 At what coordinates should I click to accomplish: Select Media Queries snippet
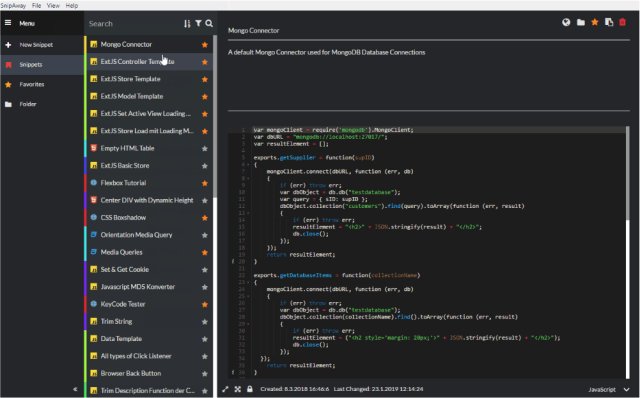pyautogui.click(x=149, y=252)
